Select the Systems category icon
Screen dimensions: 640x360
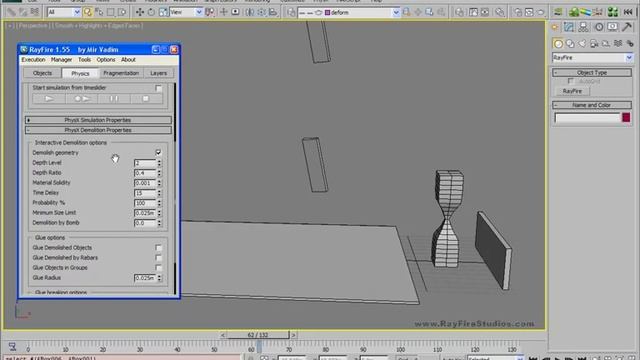pos(630,43)
